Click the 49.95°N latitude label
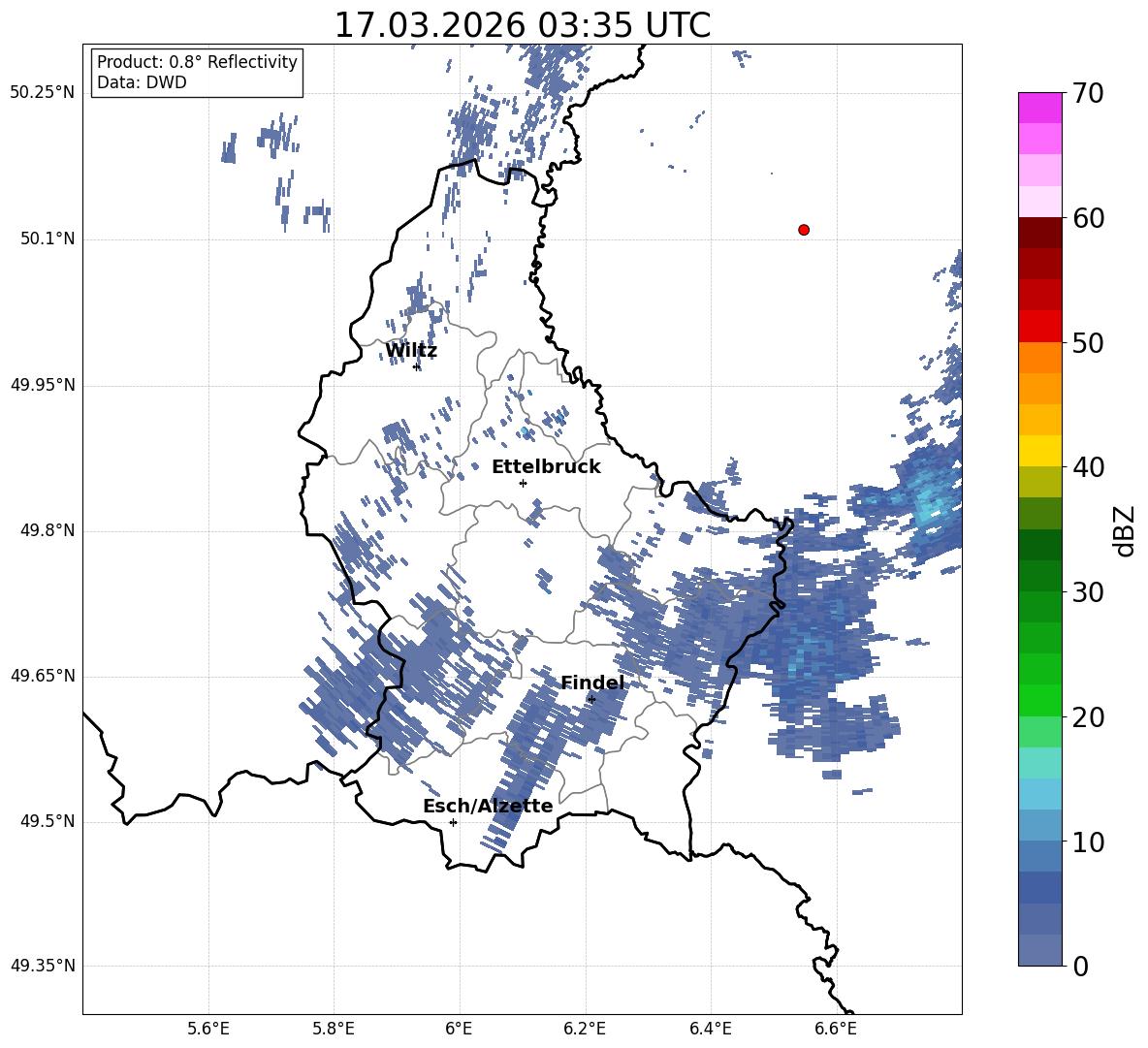 coord(43,385)
